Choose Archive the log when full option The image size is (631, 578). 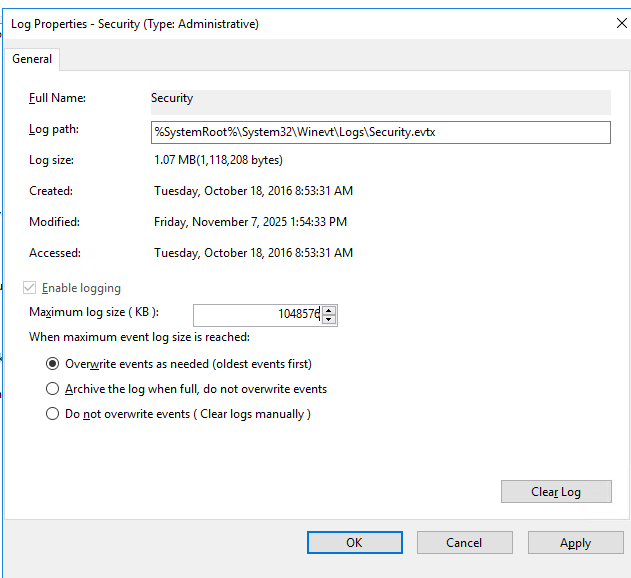53,389
